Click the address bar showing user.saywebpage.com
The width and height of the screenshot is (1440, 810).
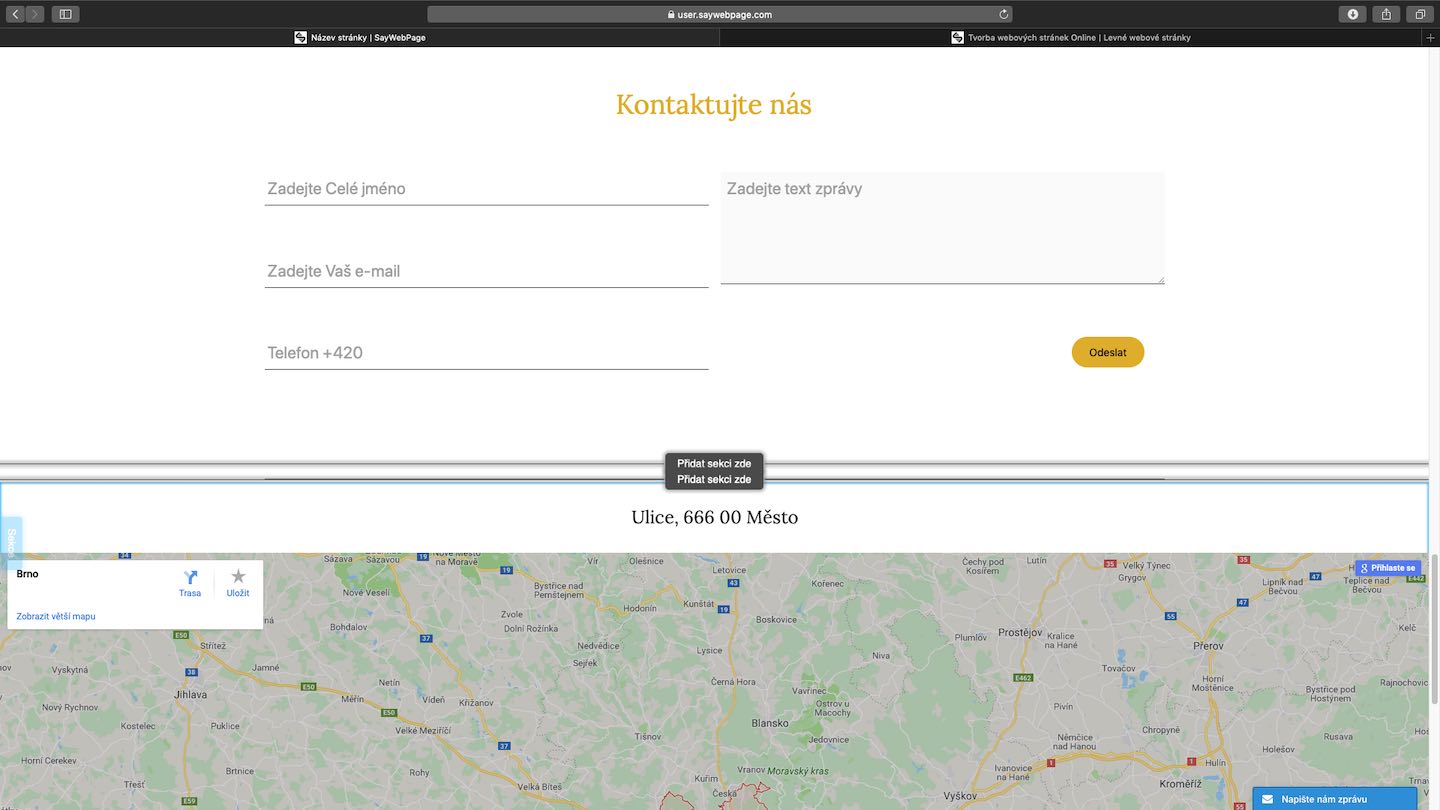click(720, 14)
